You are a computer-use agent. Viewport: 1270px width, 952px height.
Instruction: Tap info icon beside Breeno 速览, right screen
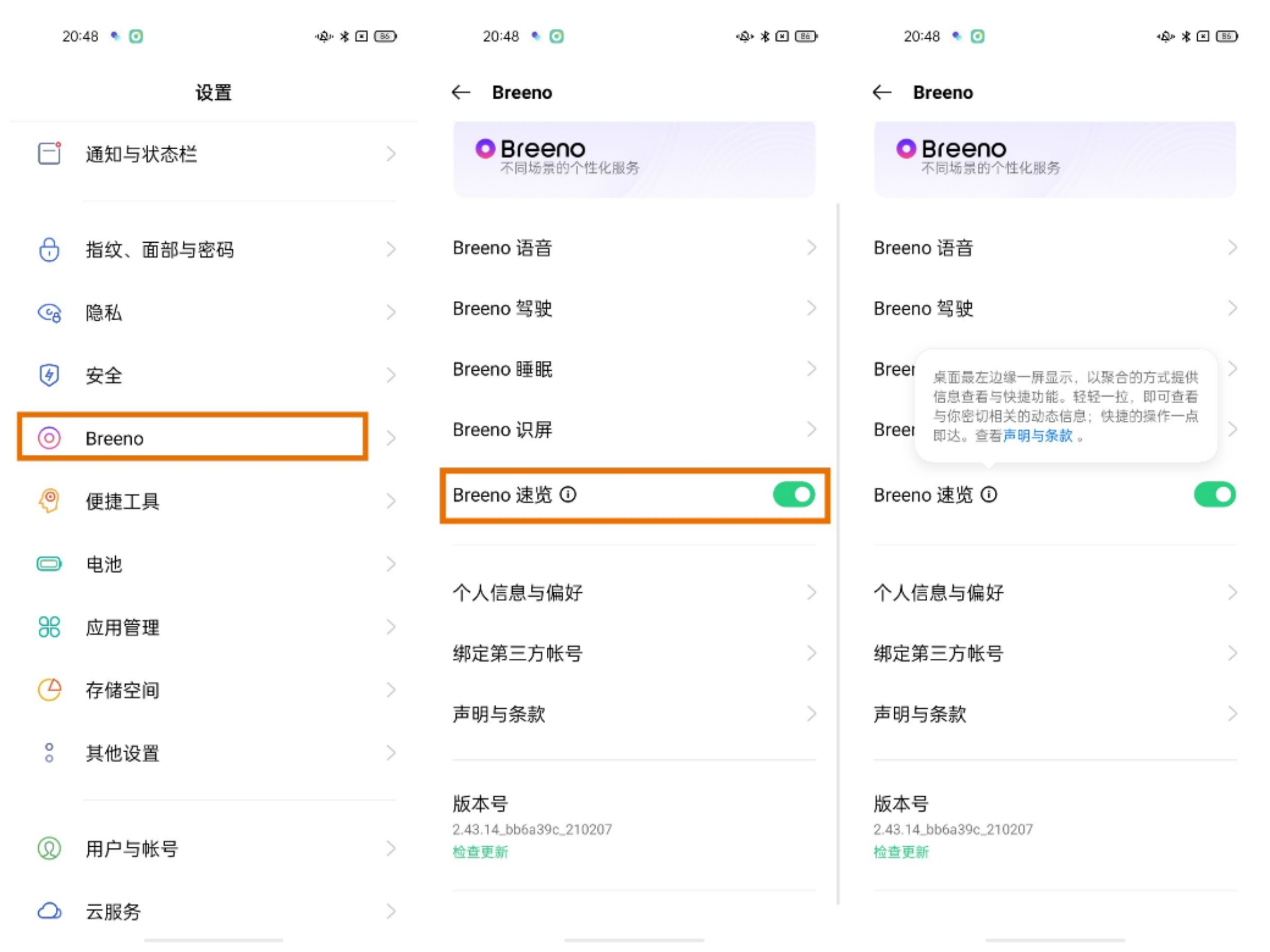[x=989, y=495]
